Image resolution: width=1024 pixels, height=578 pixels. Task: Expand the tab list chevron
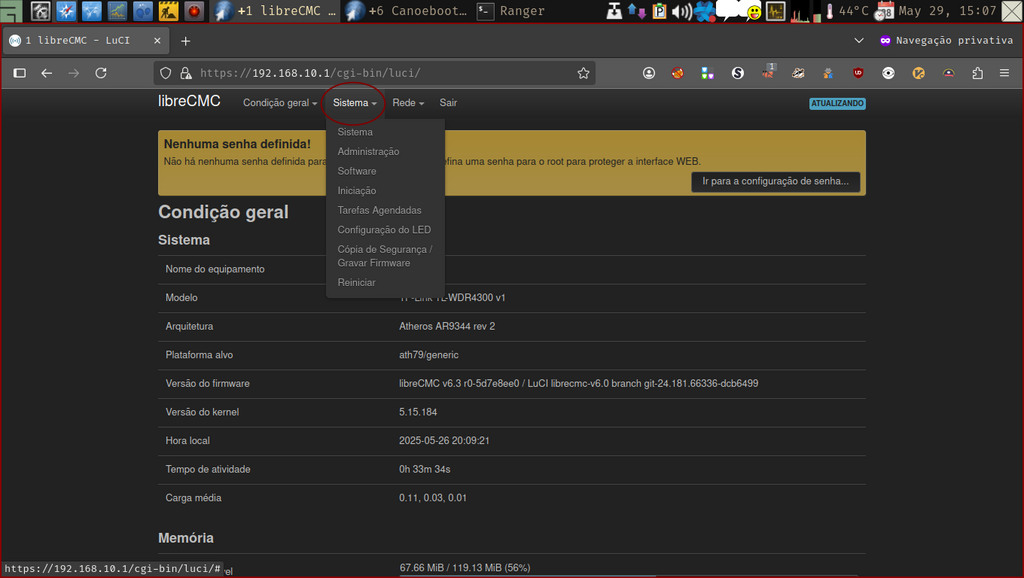[858, 40]
